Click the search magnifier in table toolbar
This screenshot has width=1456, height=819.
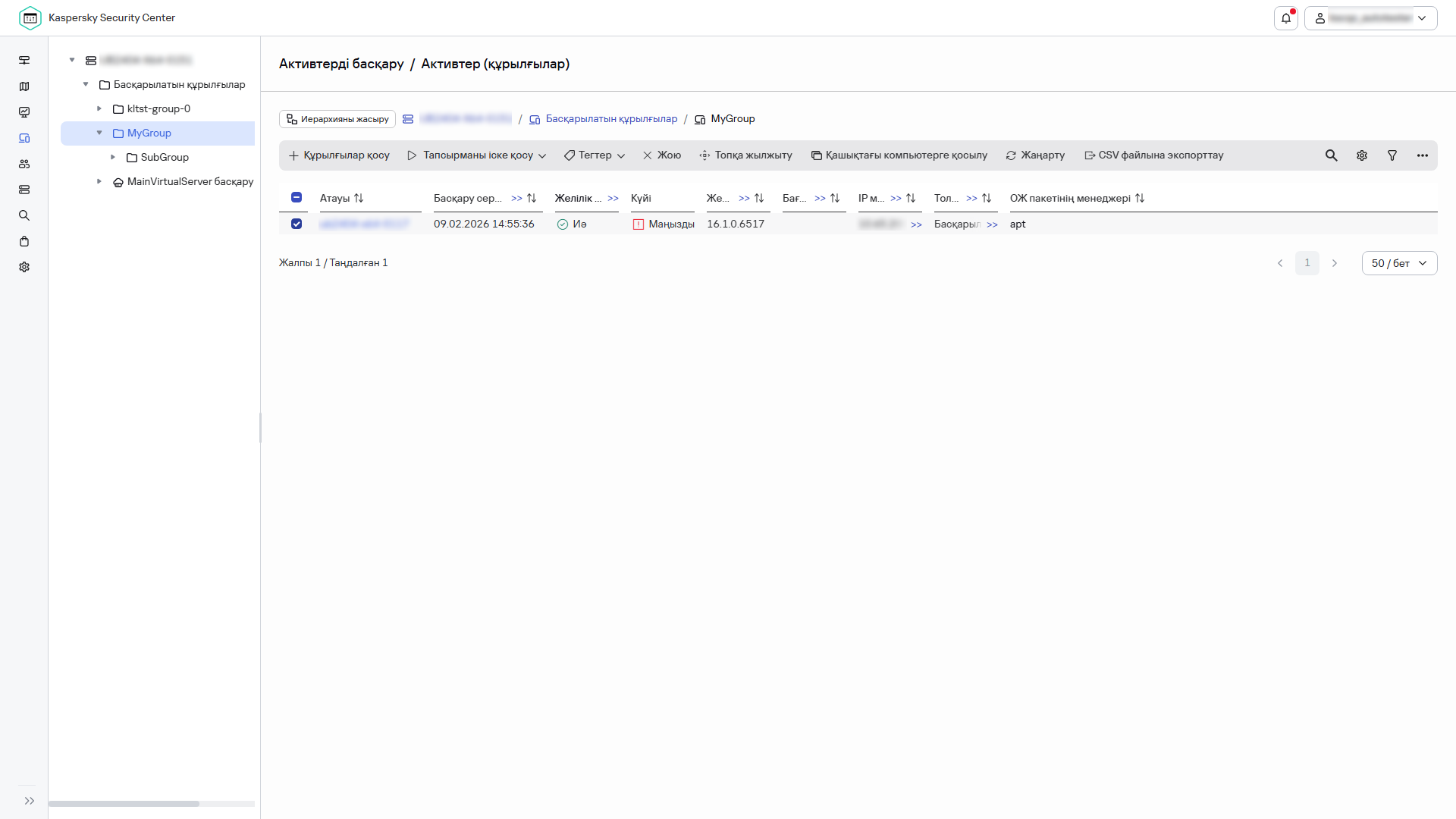tap(1331, 155)
